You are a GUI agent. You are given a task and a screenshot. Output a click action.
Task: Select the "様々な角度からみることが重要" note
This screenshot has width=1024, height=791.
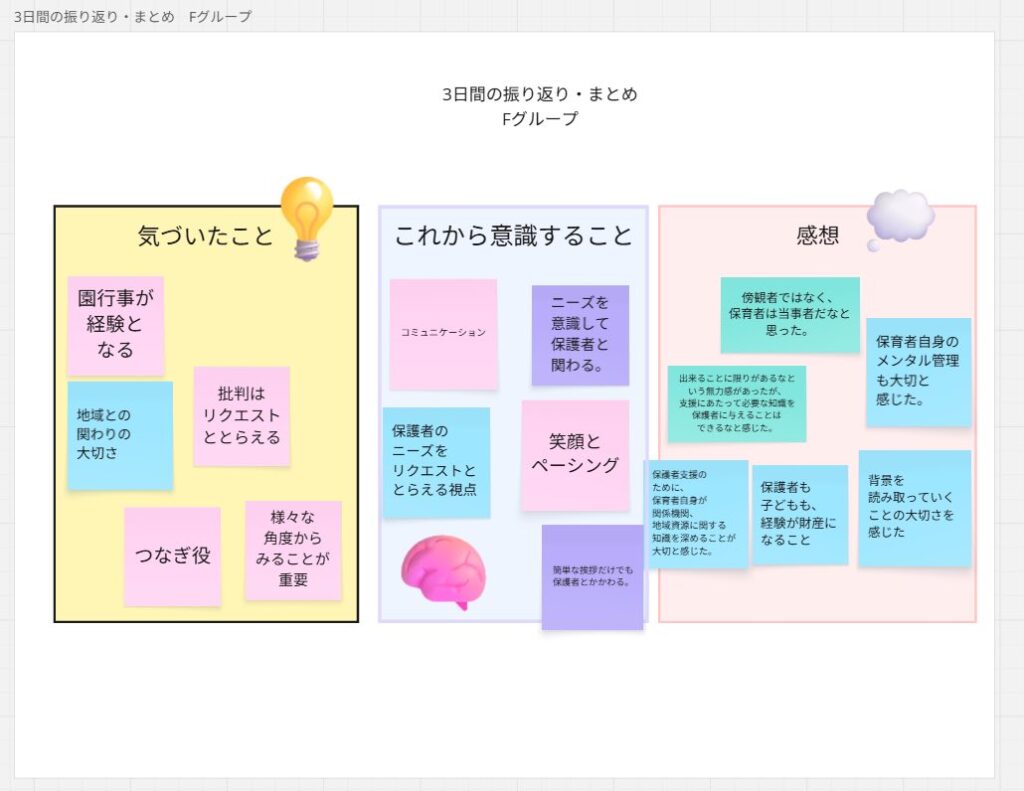click(x=292, y=550)
